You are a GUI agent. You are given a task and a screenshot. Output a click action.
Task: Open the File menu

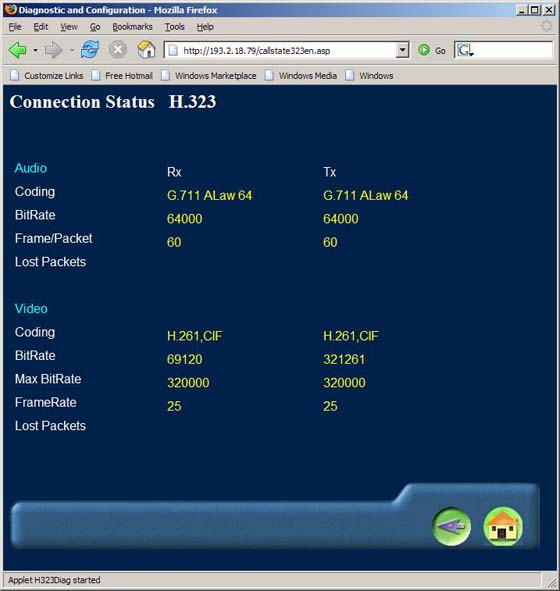click(x=15, y=27)
